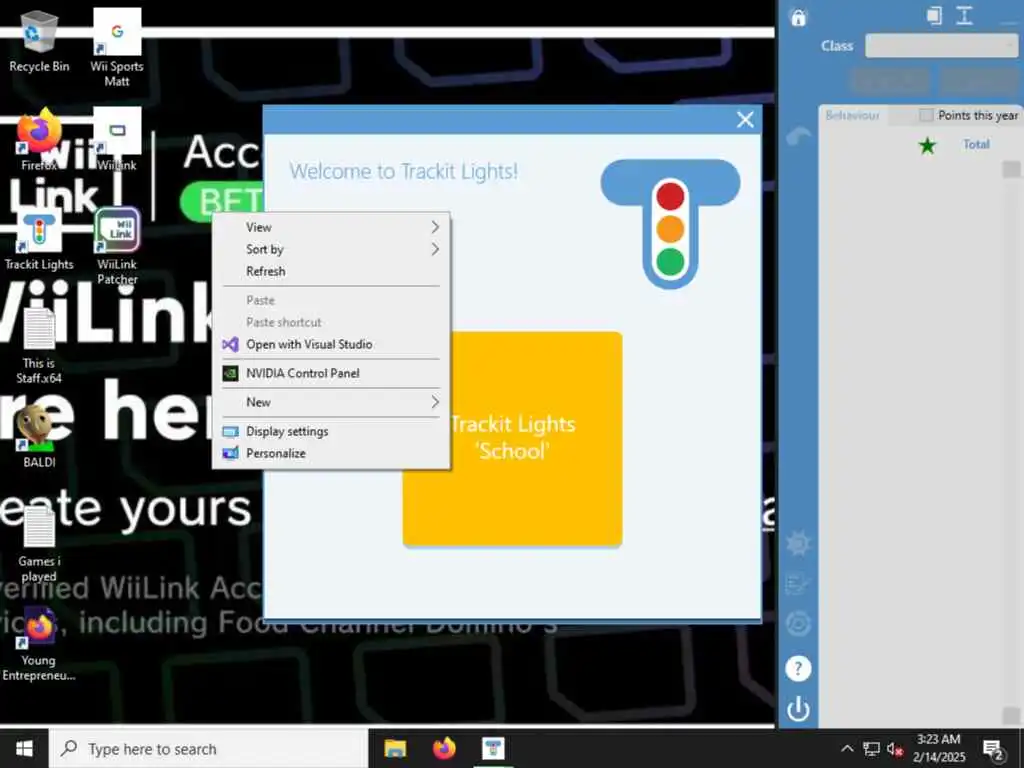Open Firefox from the taskbar
The width and height of the screenshot is (1024, 768).
coord(444,748)
